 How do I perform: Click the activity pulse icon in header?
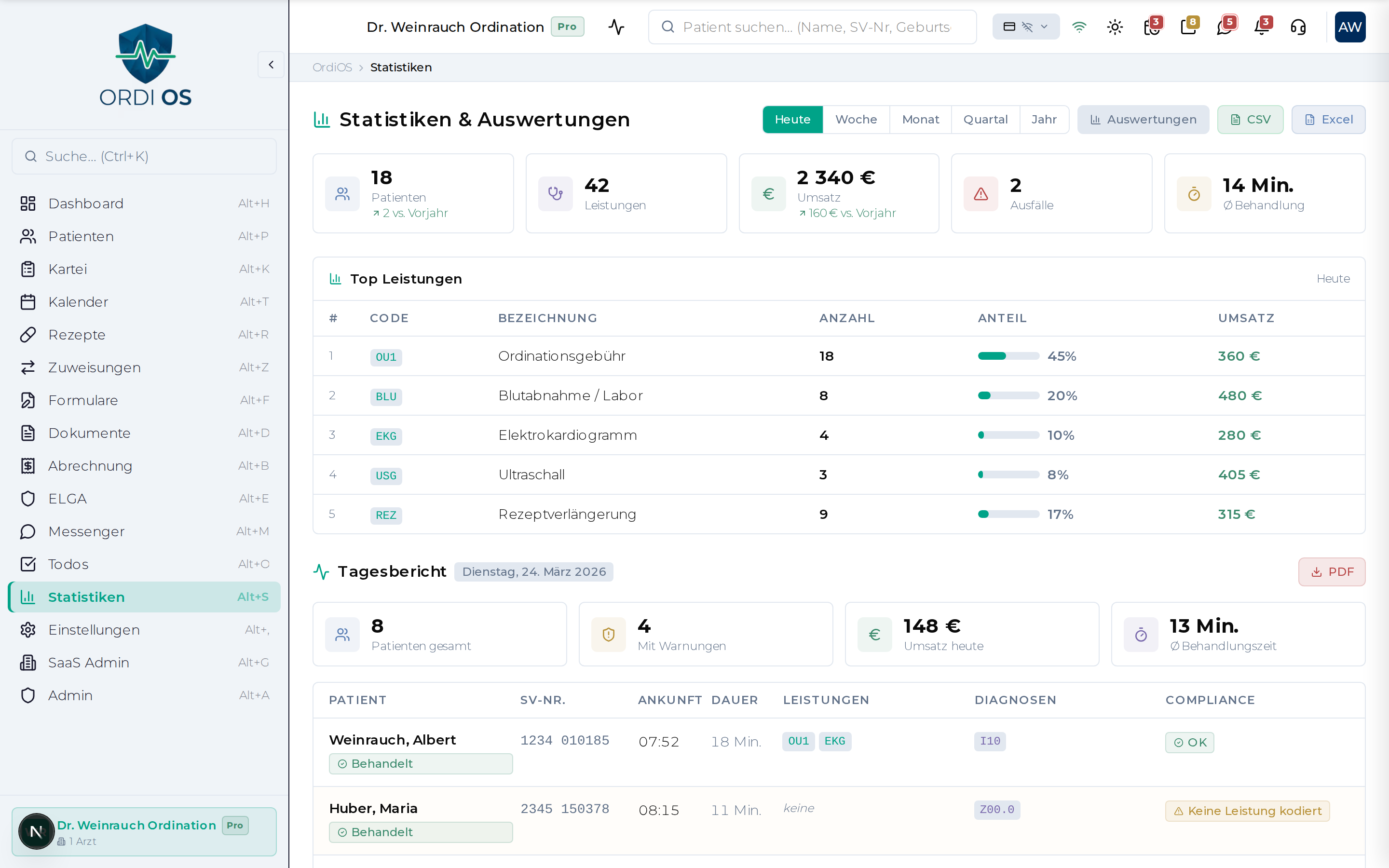pyautogui.click(x=616, y=27)
